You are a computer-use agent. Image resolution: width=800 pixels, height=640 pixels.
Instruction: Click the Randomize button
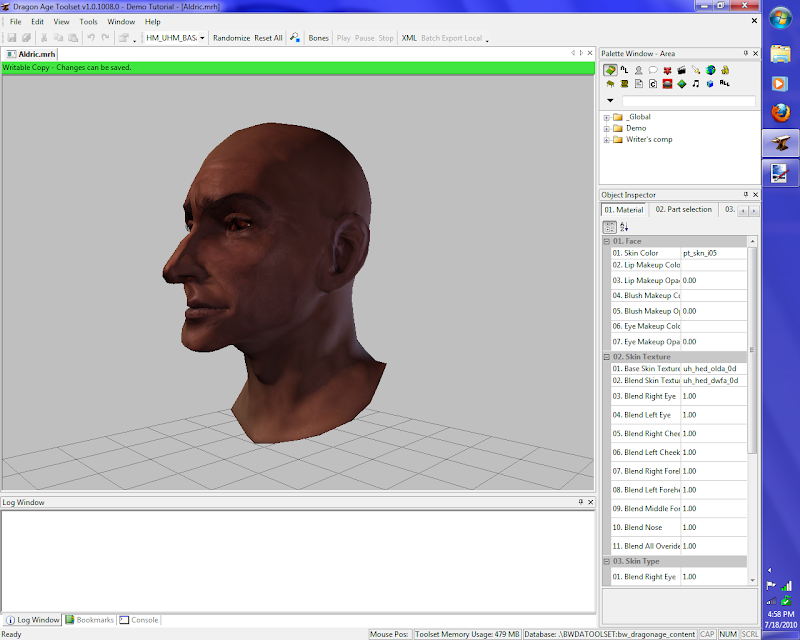tap(231, 38)
